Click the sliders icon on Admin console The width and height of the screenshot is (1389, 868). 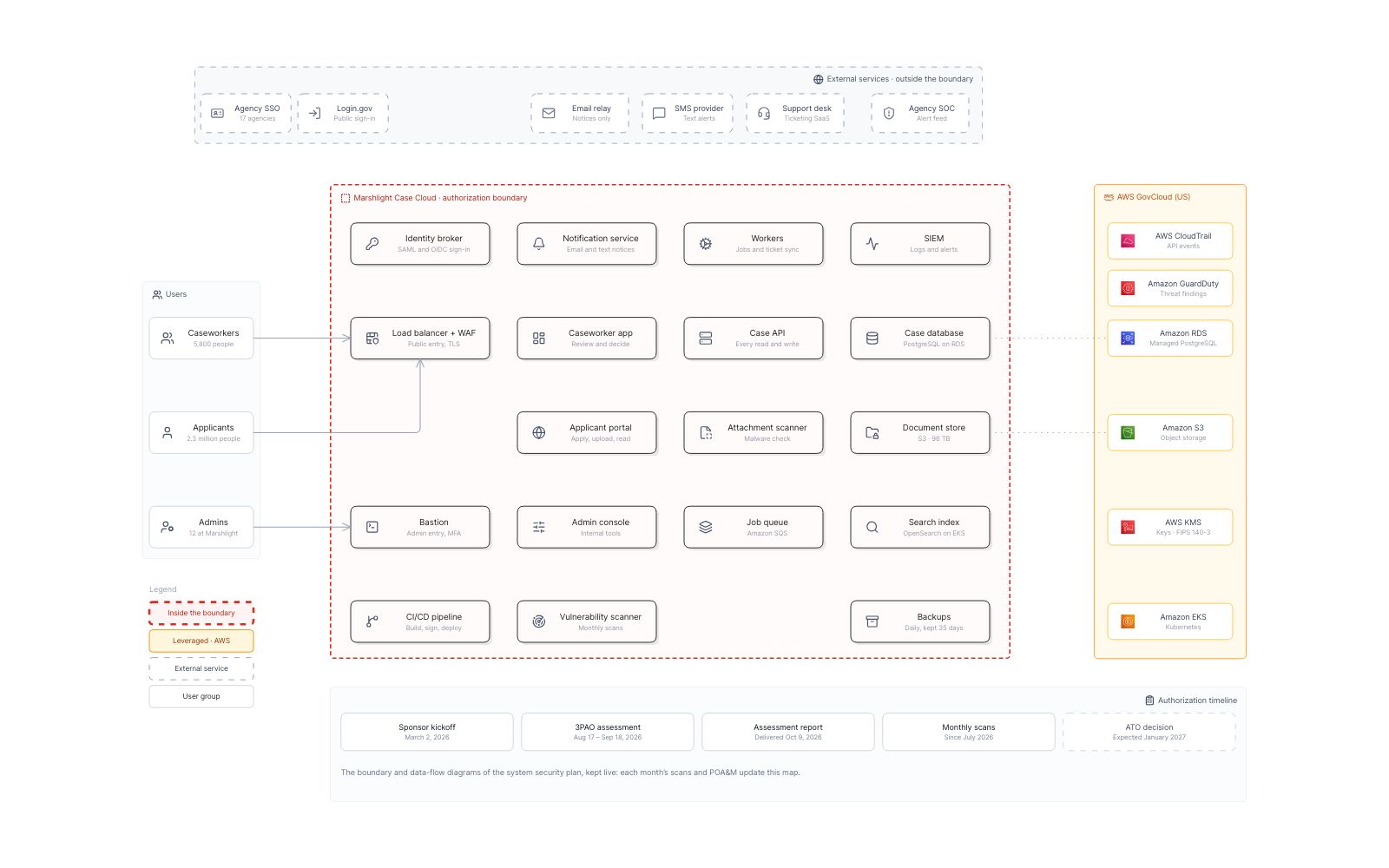point(539,528)
